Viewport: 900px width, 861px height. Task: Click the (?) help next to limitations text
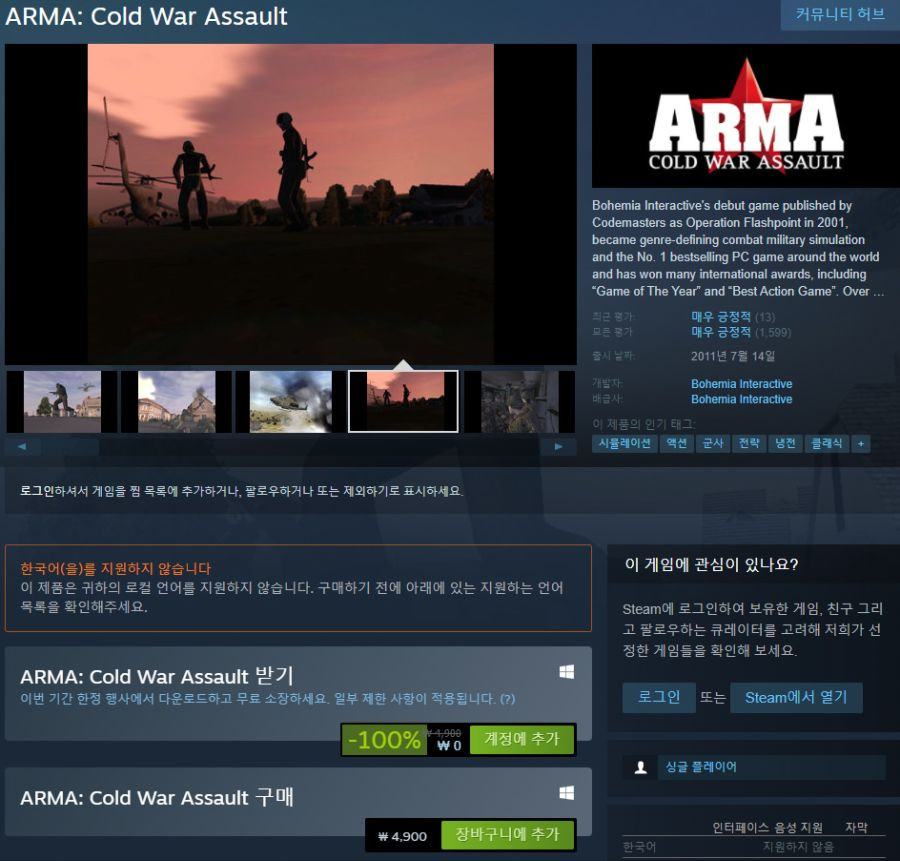click(507, 699)
